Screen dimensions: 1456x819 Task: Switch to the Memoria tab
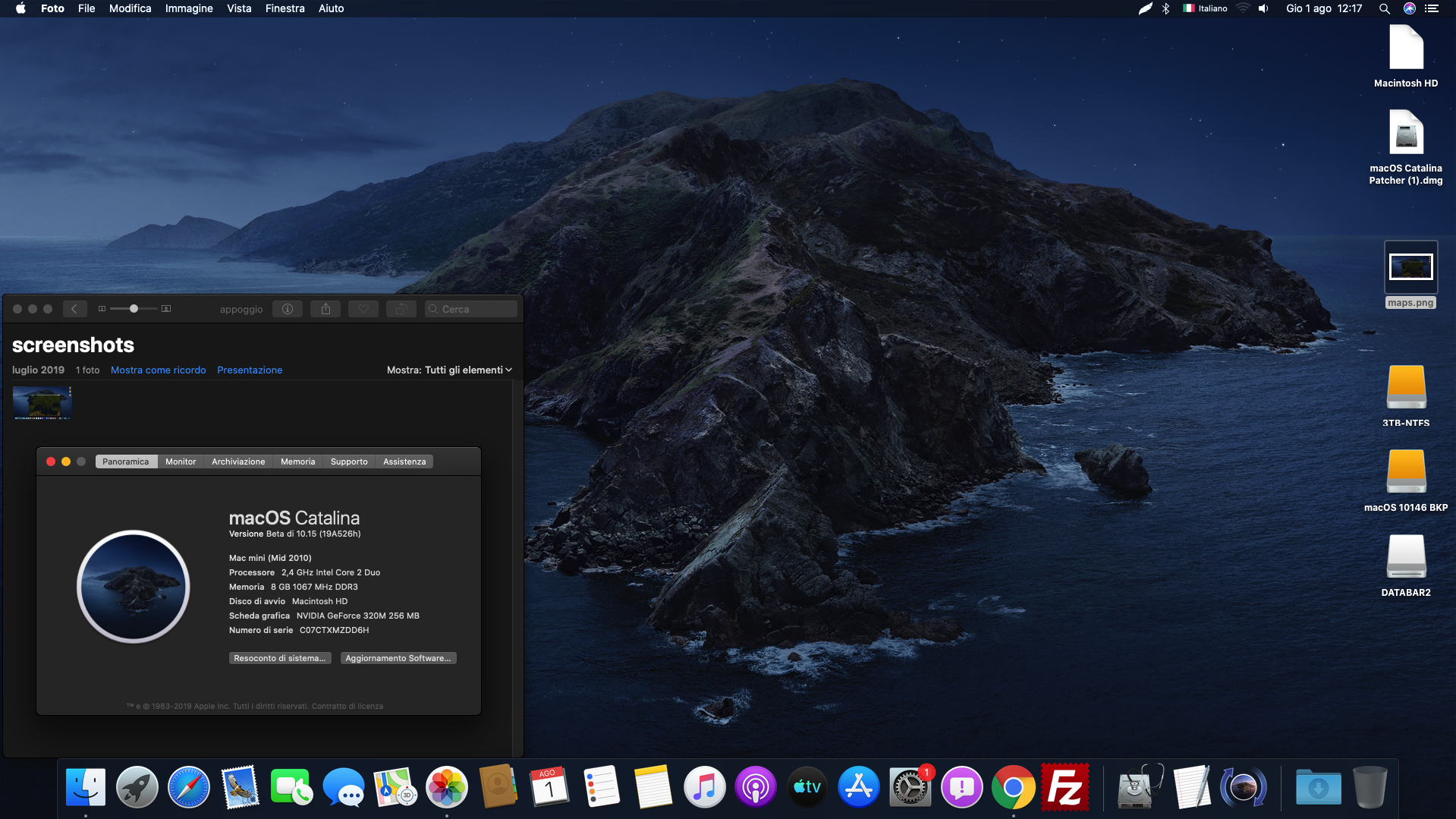click(x=297, y=461)
